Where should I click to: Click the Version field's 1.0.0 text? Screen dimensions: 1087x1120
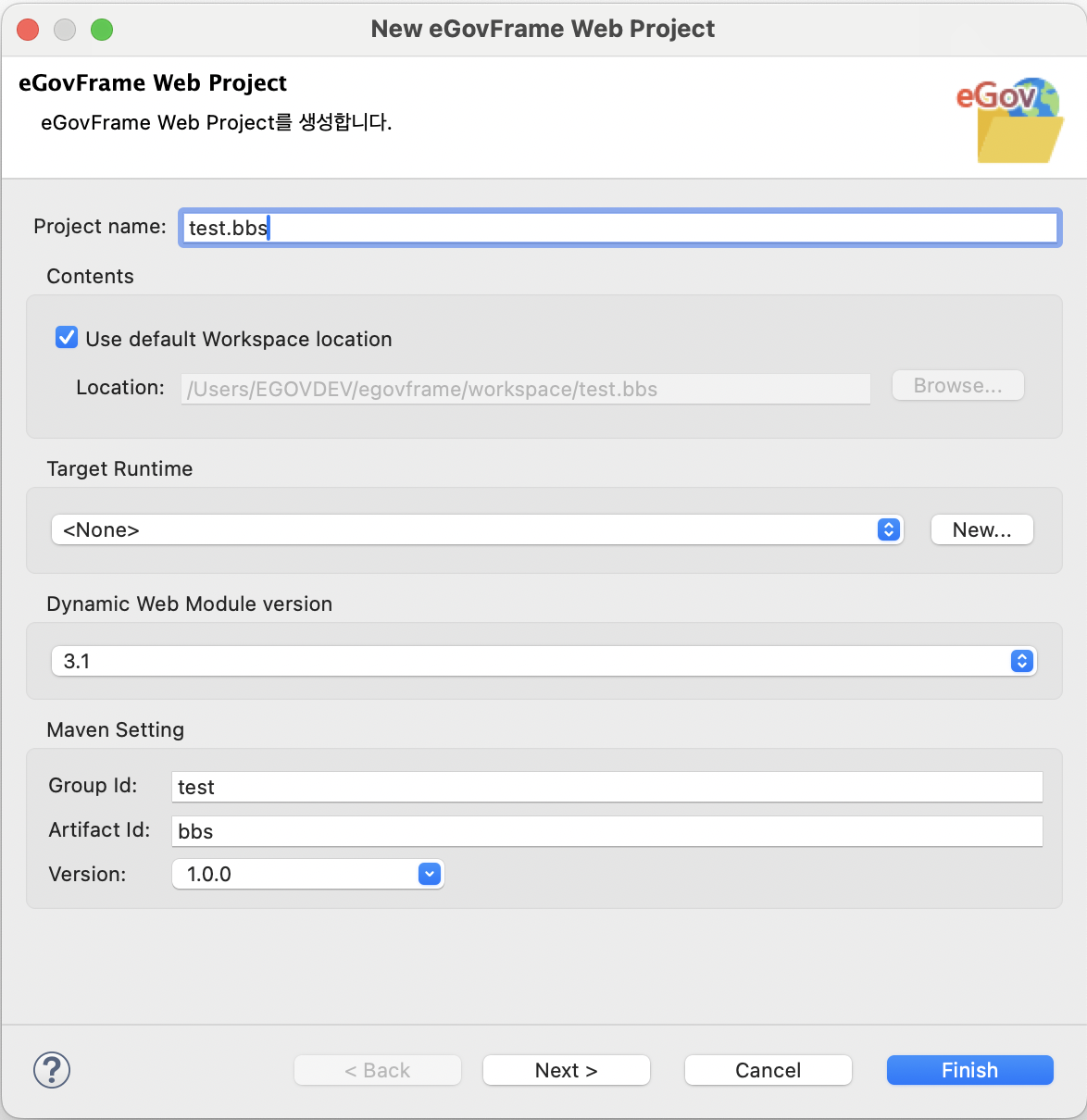pos(209,874)
